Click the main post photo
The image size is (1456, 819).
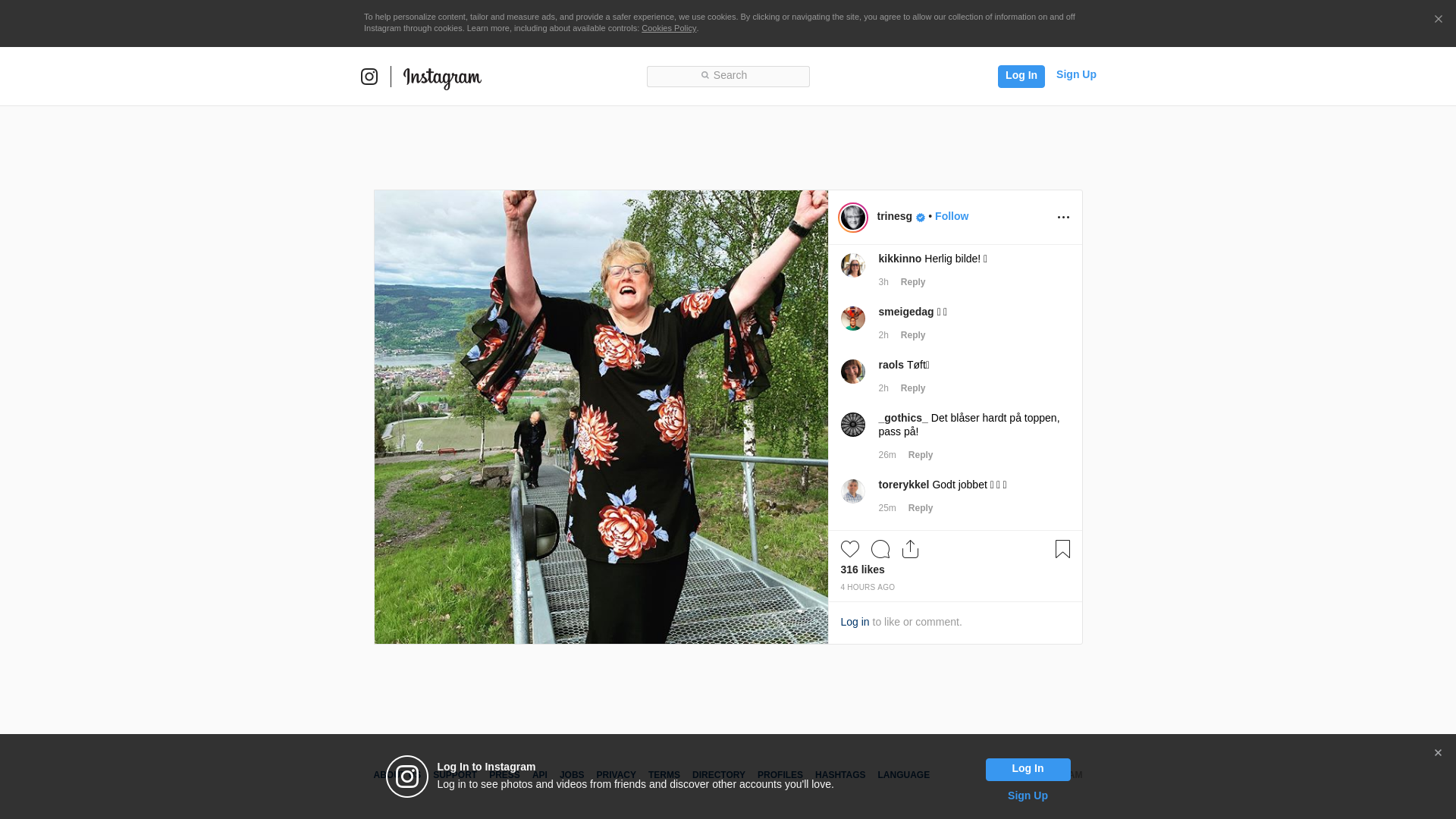tap(601, 417)
